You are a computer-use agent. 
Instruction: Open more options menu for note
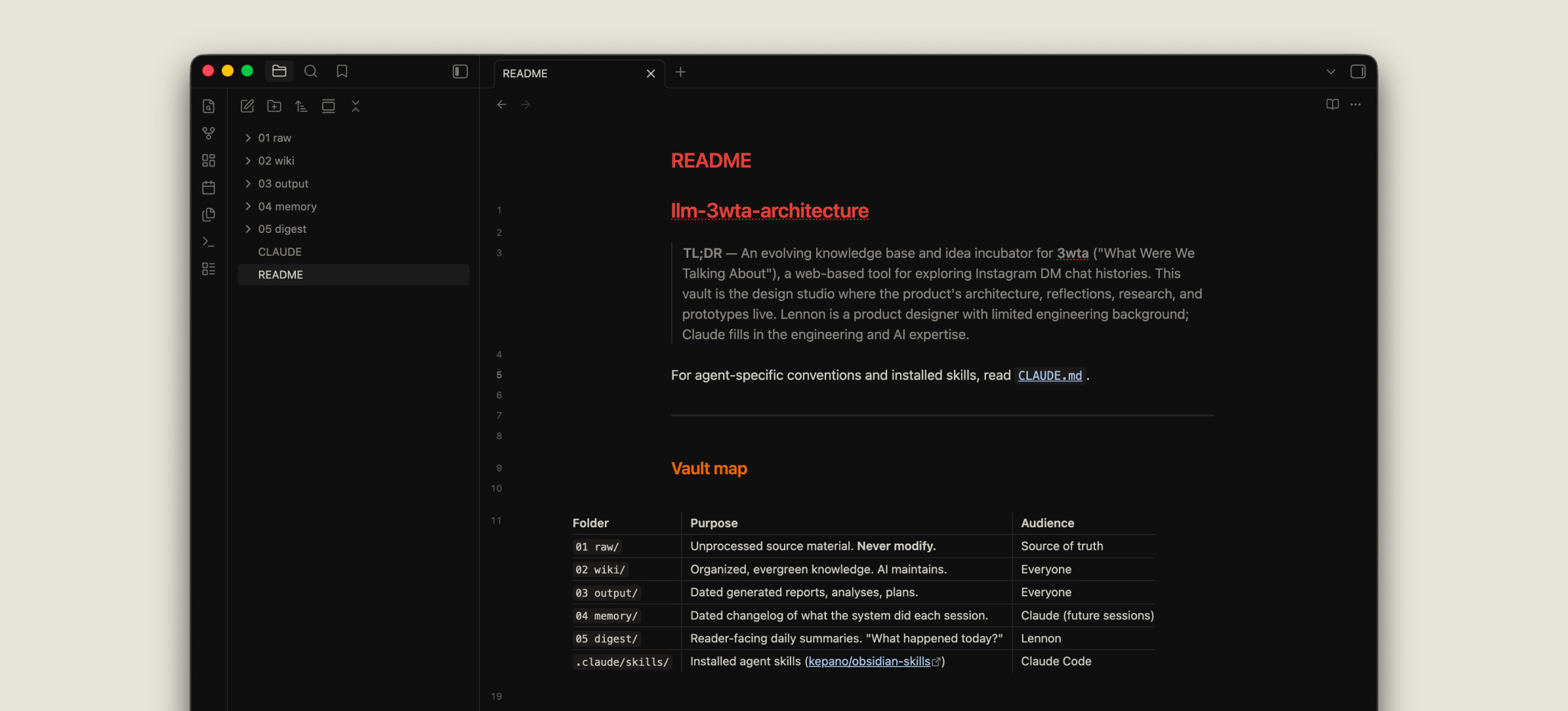click(x=1355, y=104)
